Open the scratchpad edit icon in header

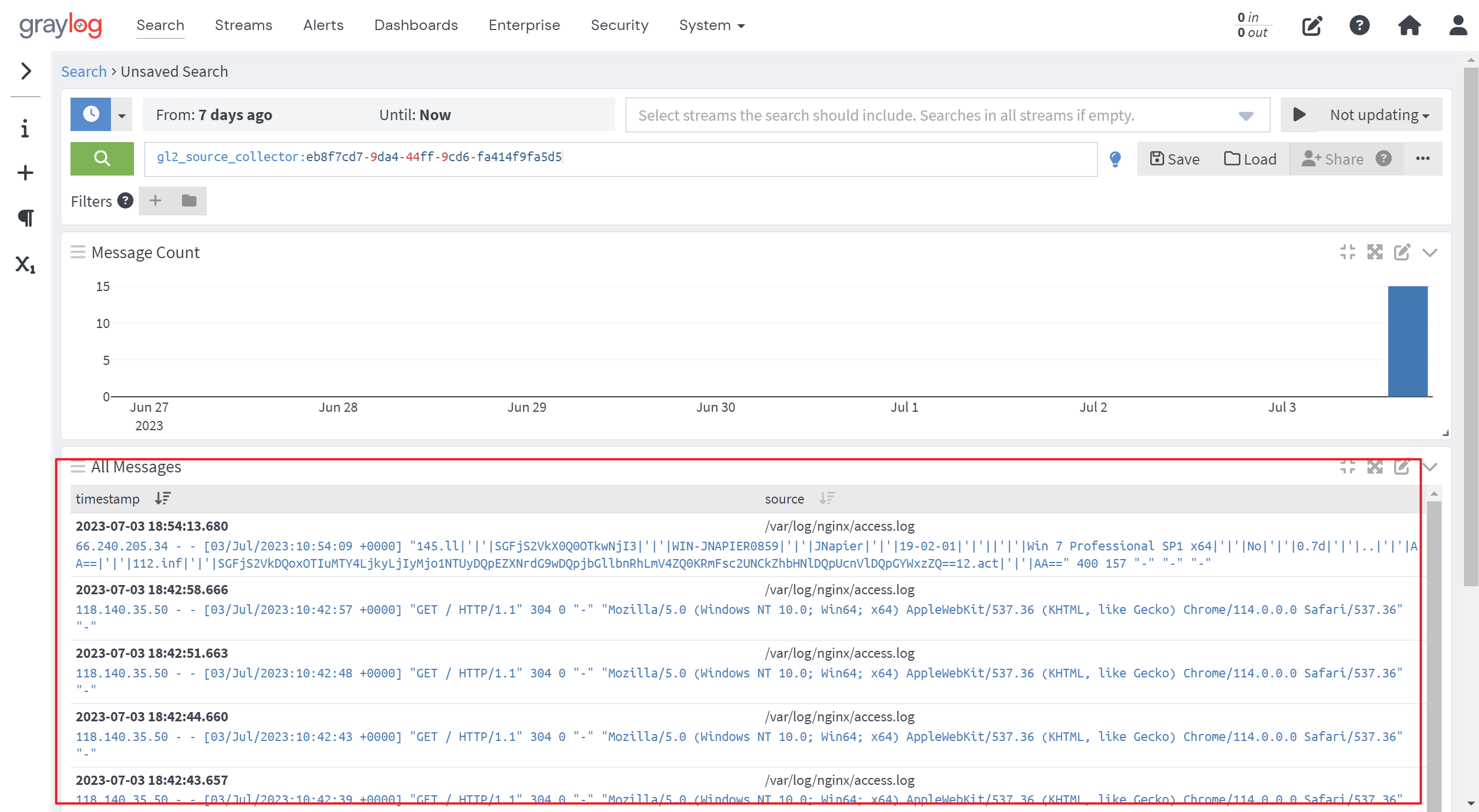click(x=1311, y=26)
